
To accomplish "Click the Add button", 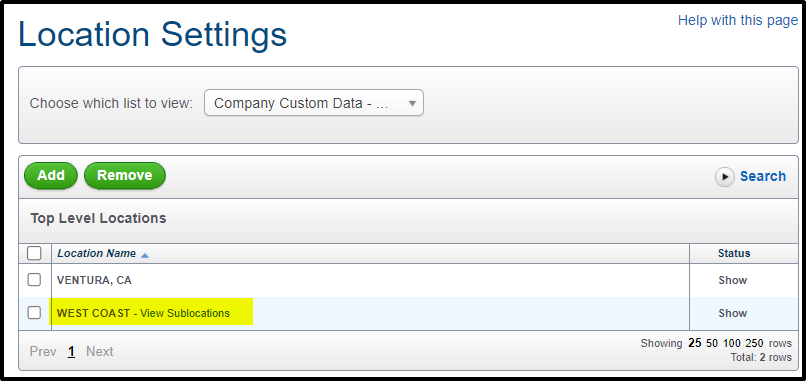I will (x=51, y=175).
